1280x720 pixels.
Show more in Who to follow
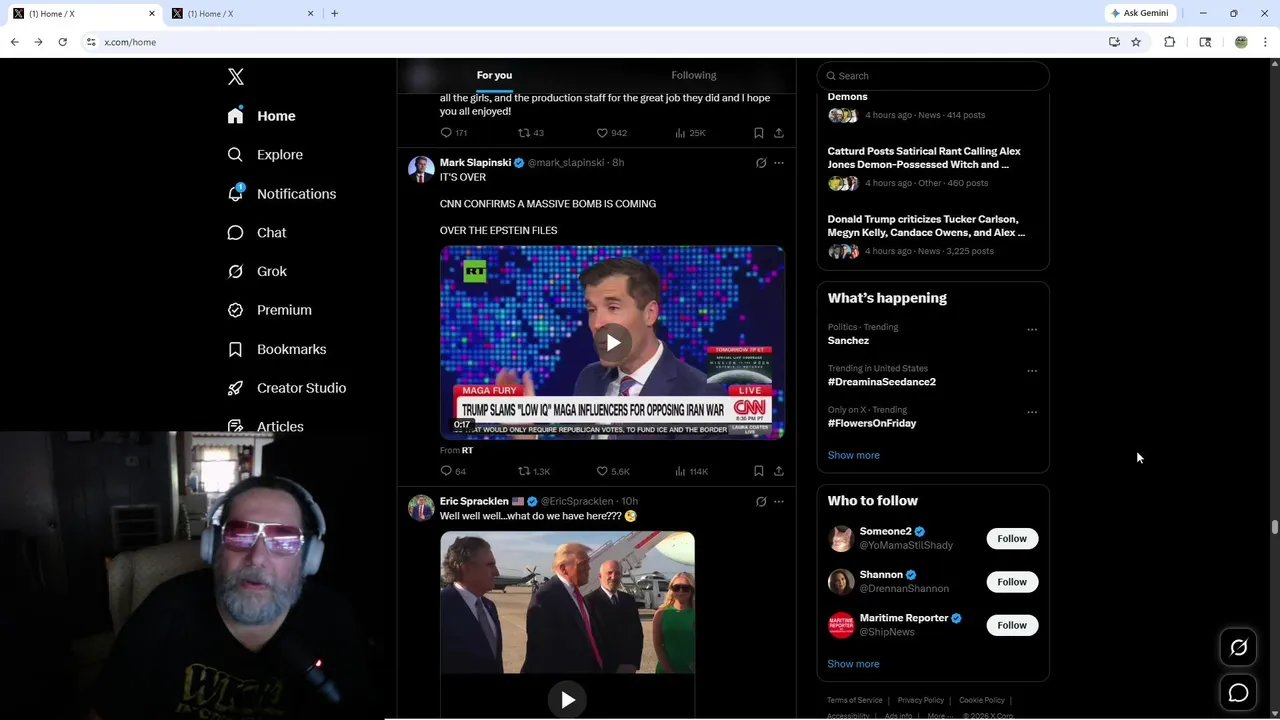click(x=853, y=664)
